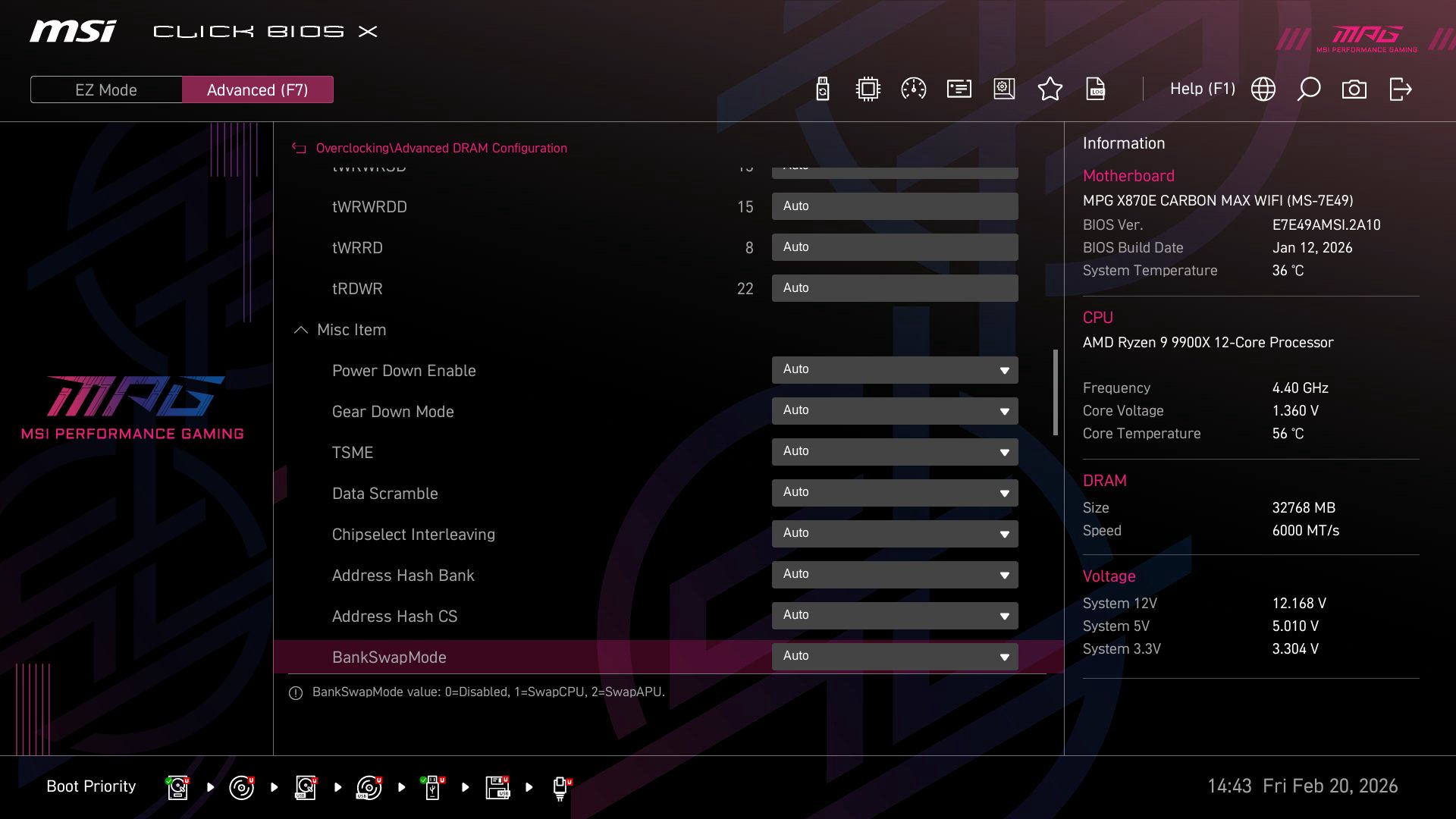Viewport: 1456px width, 819px height.
Task: Open search with the magnifier icon
Action: pos(1308,89)
